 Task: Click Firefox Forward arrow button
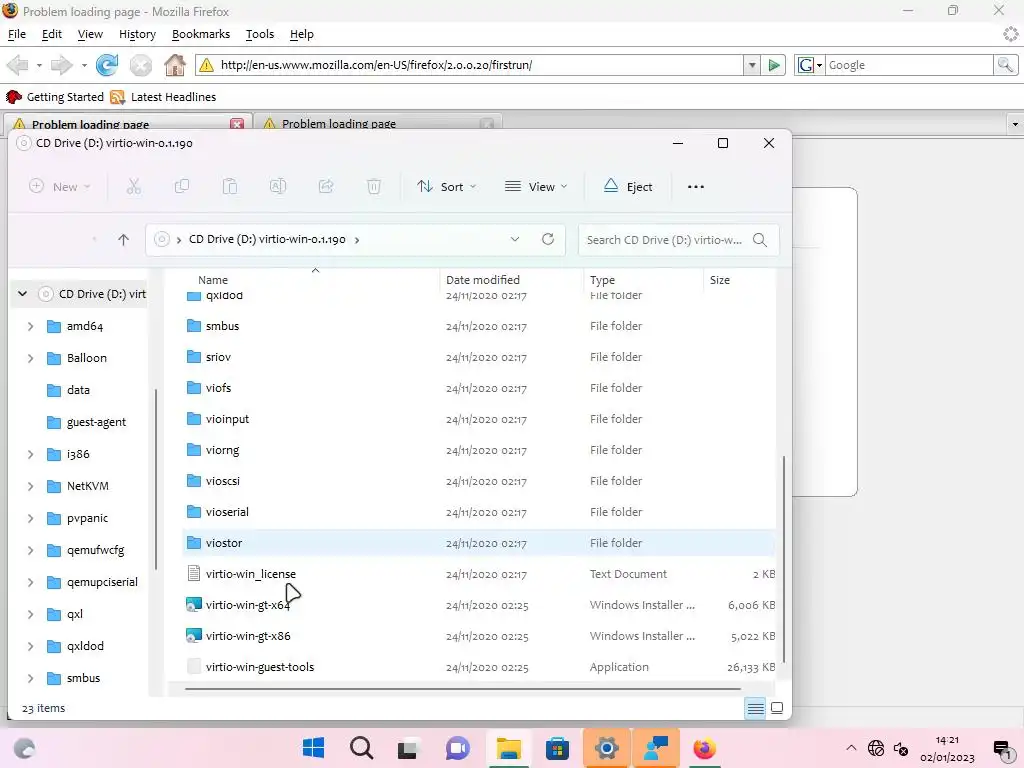61,65
